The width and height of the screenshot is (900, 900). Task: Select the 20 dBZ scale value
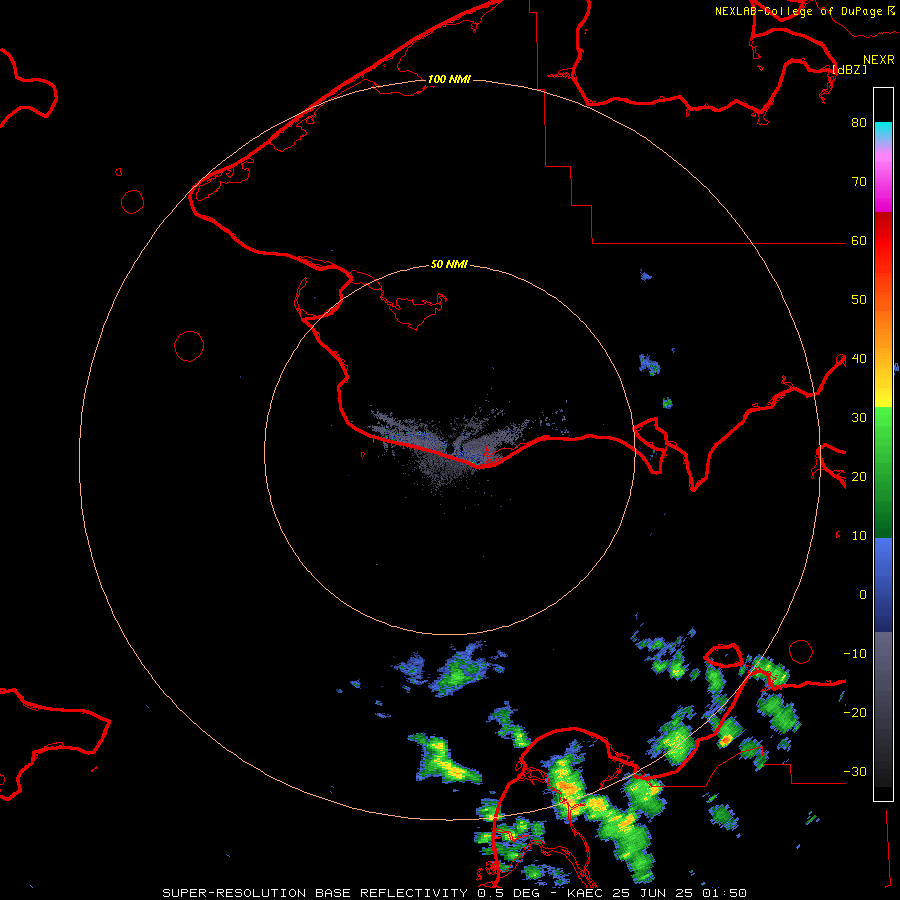859,477
